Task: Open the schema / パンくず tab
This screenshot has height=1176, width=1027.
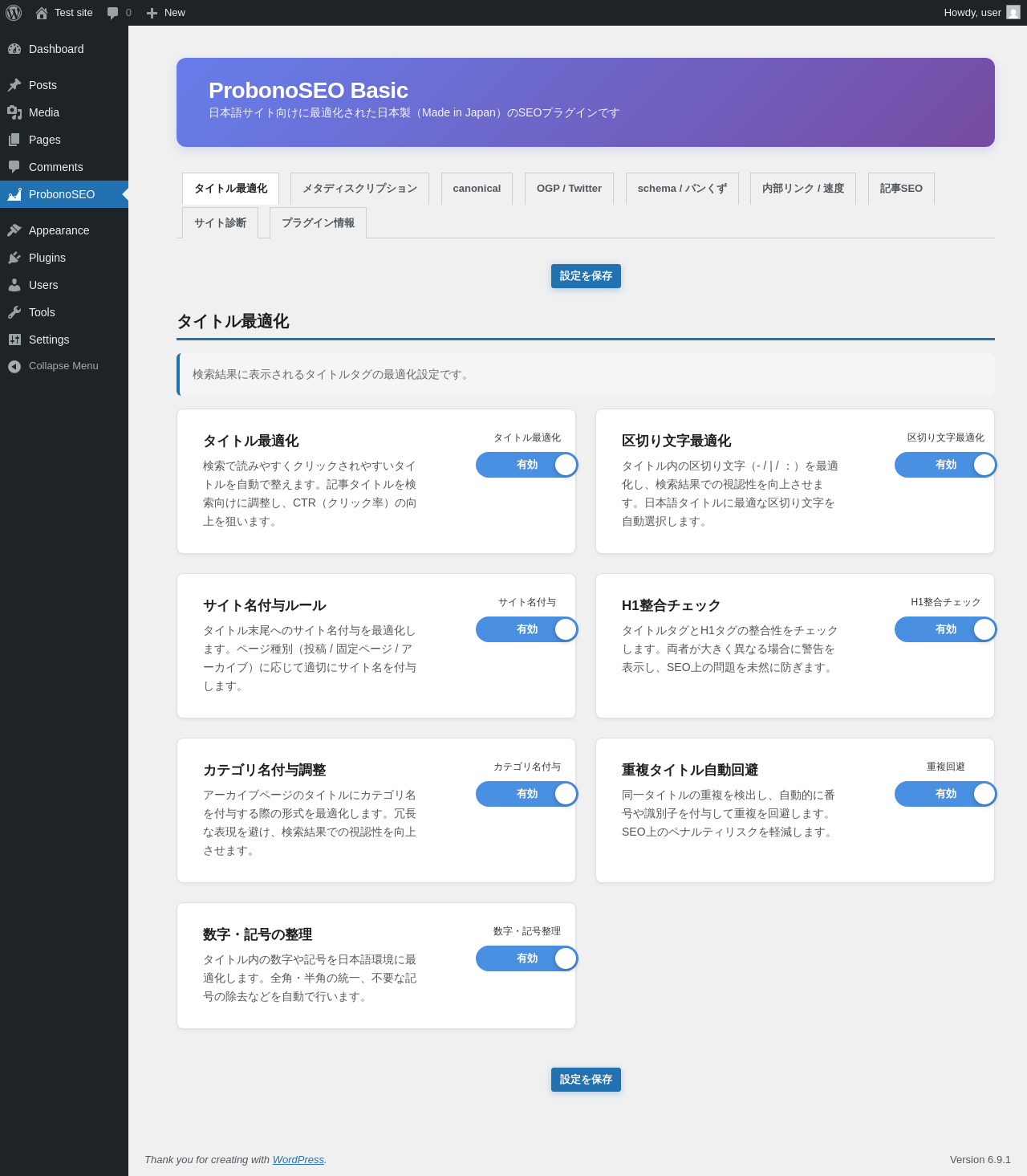Action: point(682,189)
